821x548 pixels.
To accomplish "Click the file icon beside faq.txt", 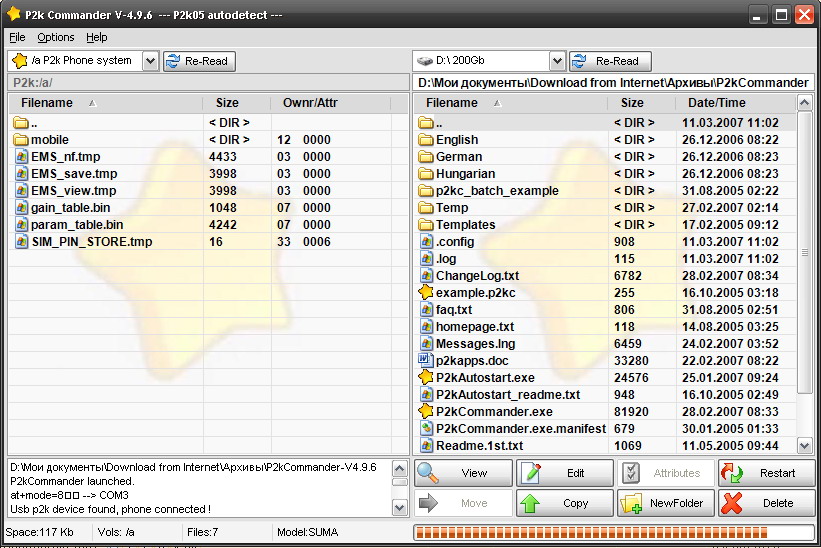I will coord(427,310).
